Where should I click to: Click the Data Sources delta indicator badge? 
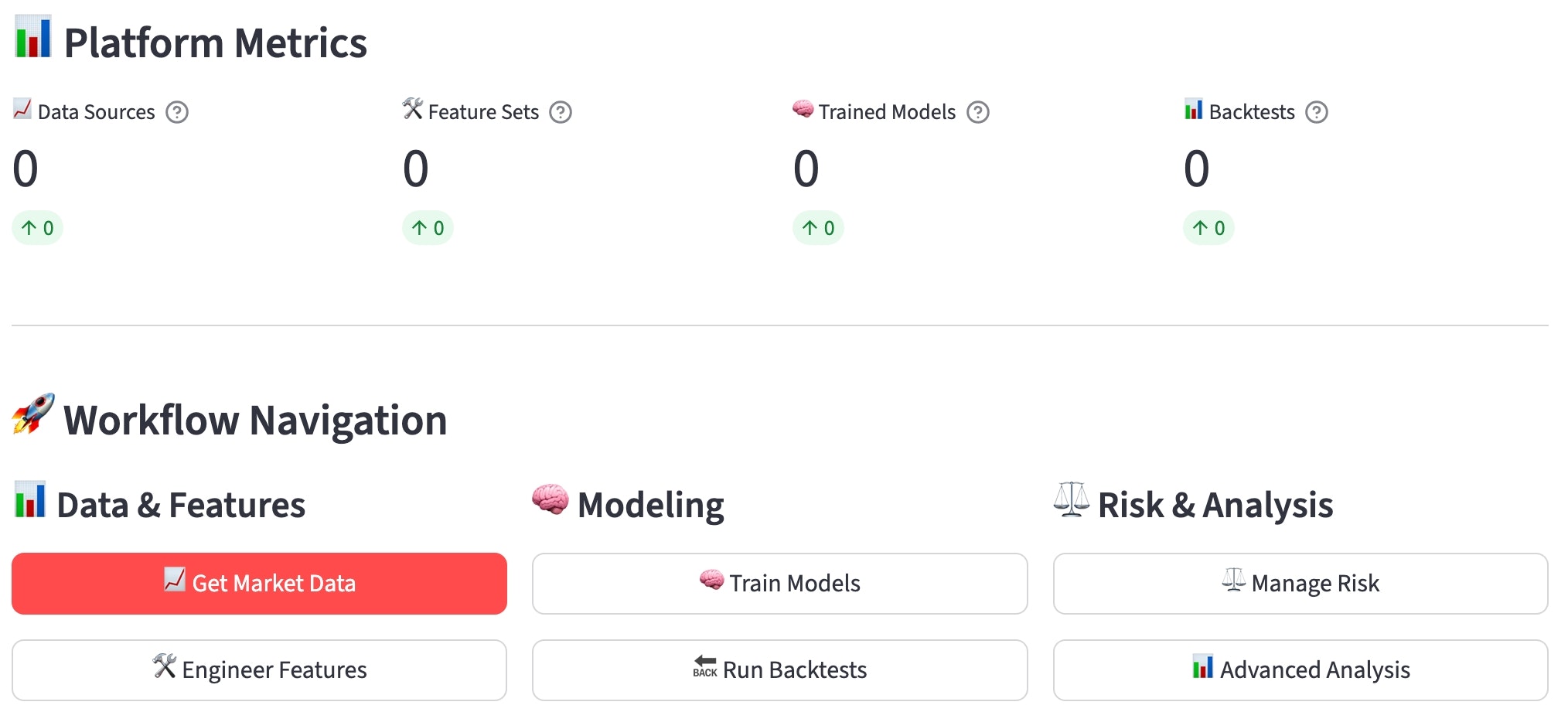(37, 228)
